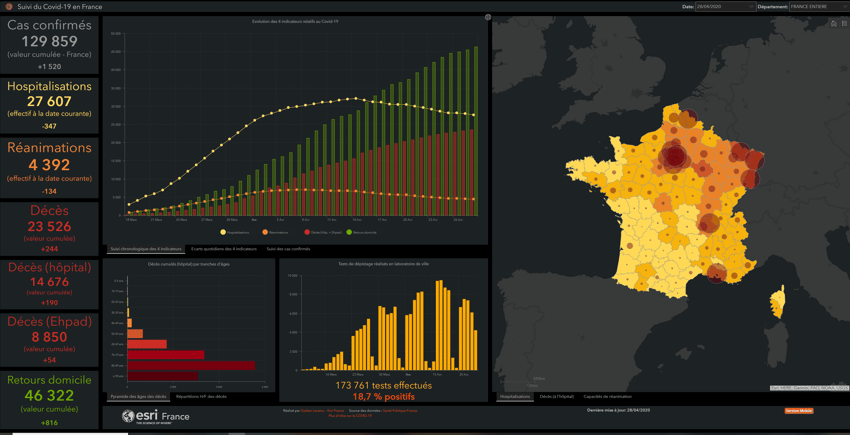Click the Retours domicile 46 322 value
The image size is (850, 435).
tap(49, 395)
